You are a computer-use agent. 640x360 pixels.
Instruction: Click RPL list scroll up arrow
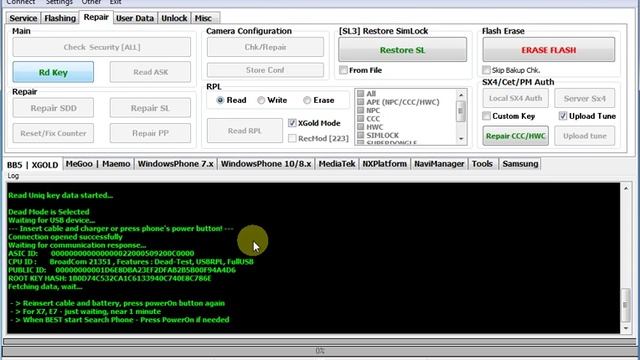[x=461, y=94]
